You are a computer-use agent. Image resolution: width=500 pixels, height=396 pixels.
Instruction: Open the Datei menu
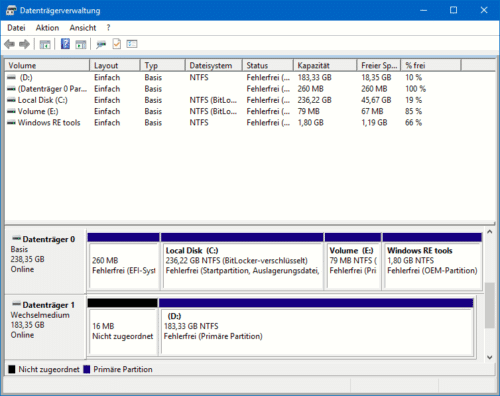pyautogui.click(x=16, y=28)
